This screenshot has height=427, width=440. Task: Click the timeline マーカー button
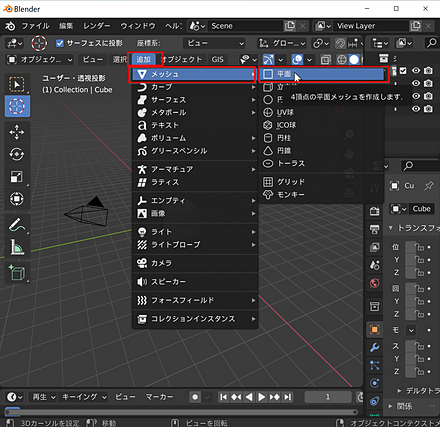click(x=159, y=397)
